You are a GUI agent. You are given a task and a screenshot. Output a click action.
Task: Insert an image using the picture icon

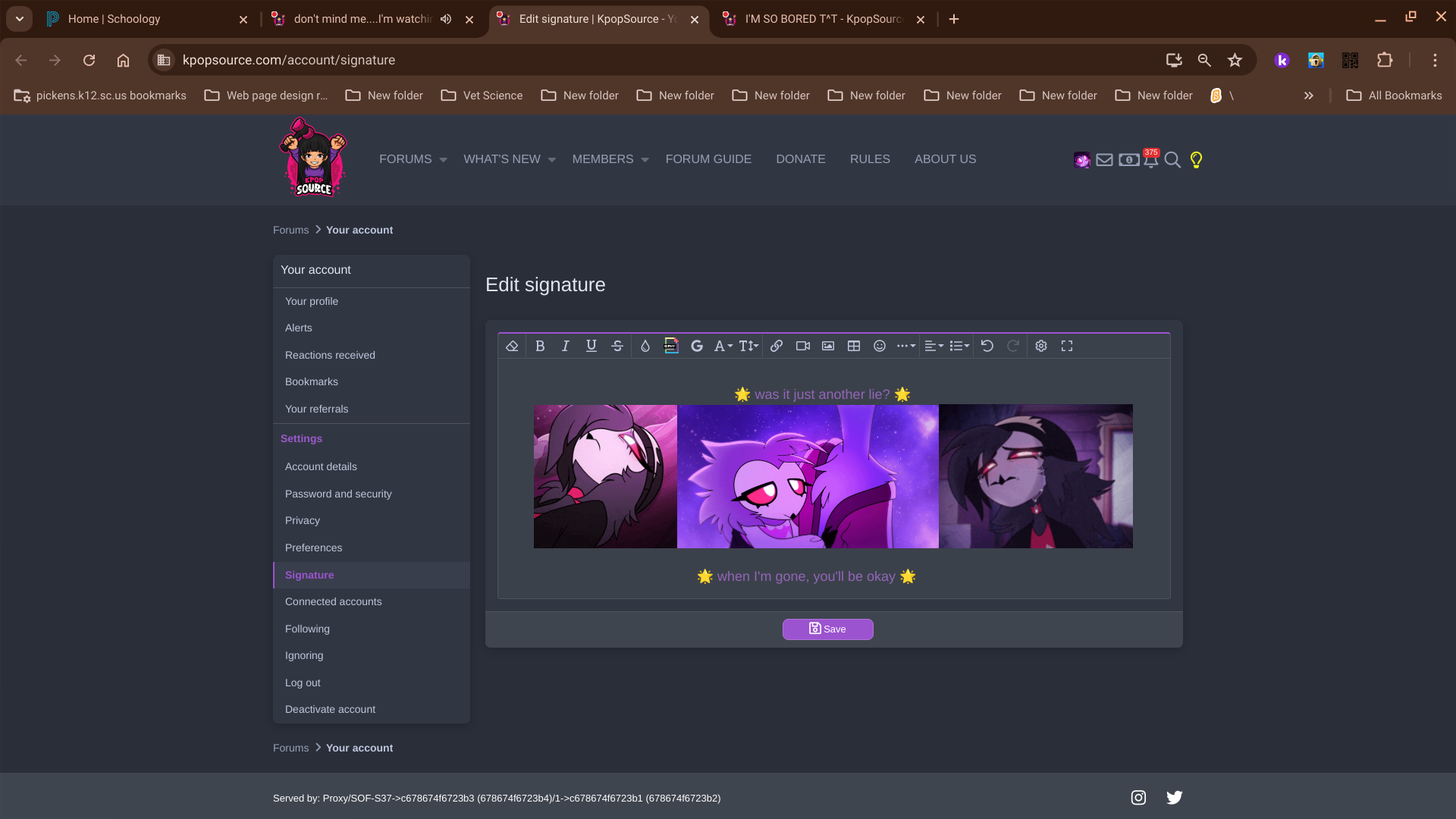[x=828, y=346]
